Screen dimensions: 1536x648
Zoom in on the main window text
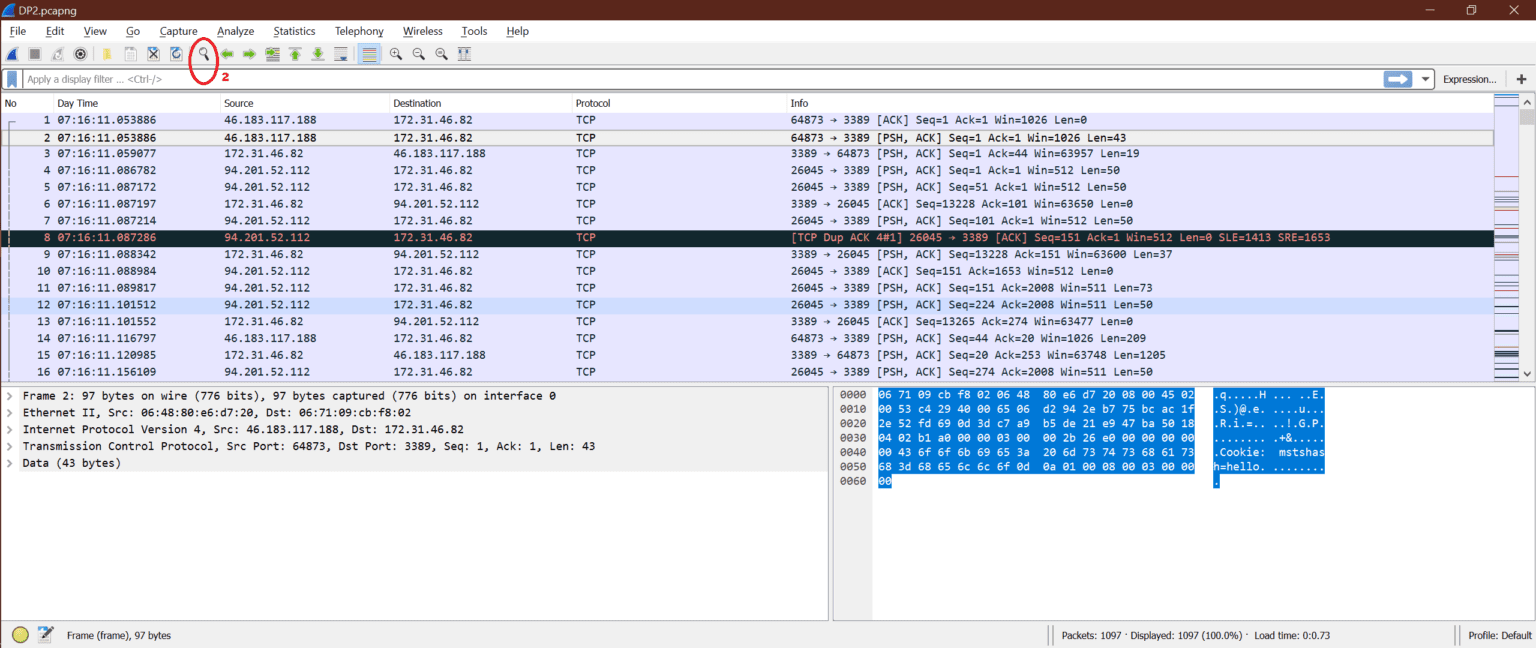coord(396,54)
